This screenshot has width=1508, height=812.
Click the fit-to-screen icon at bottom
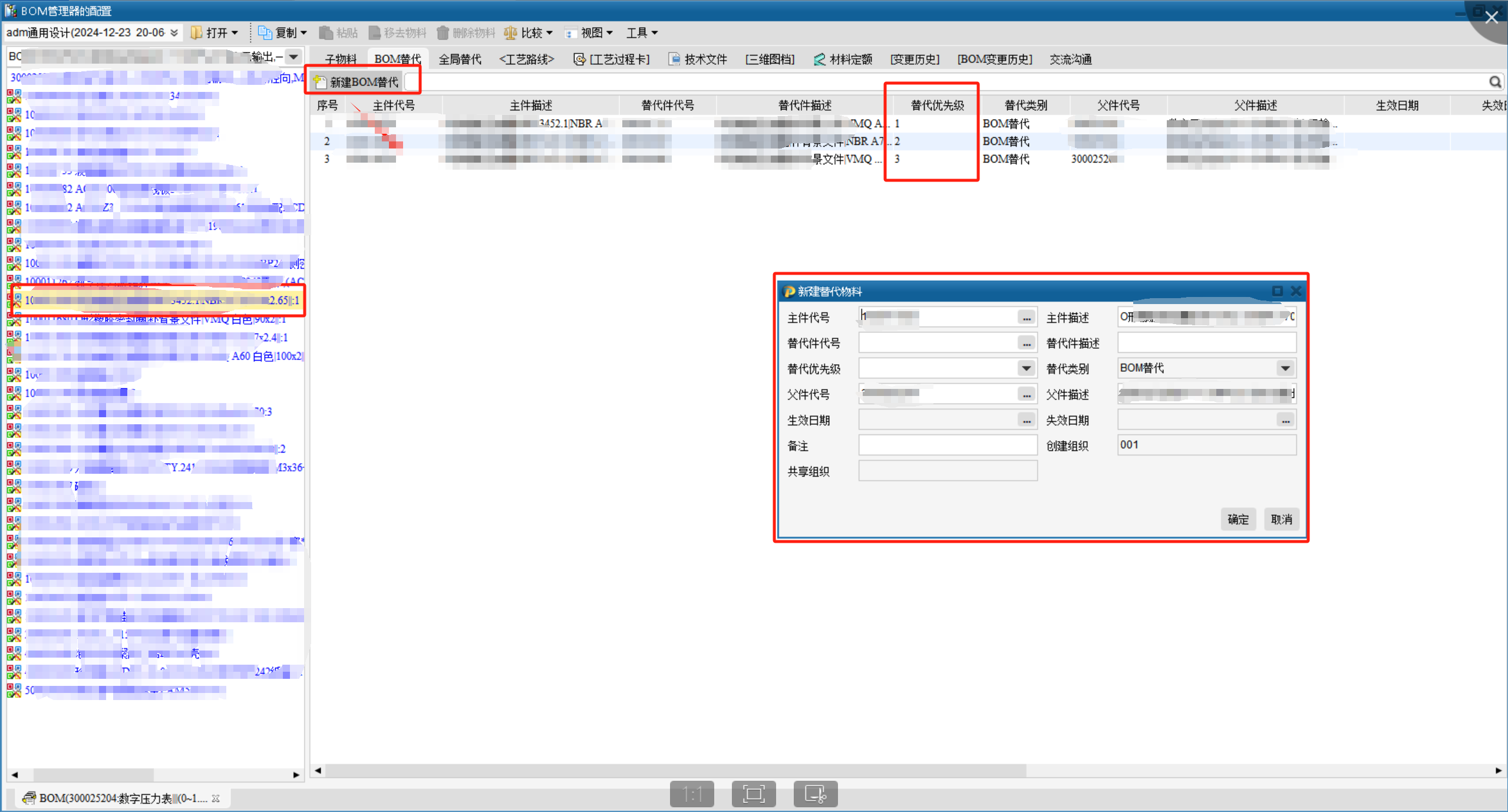click(x=754, y=794)
